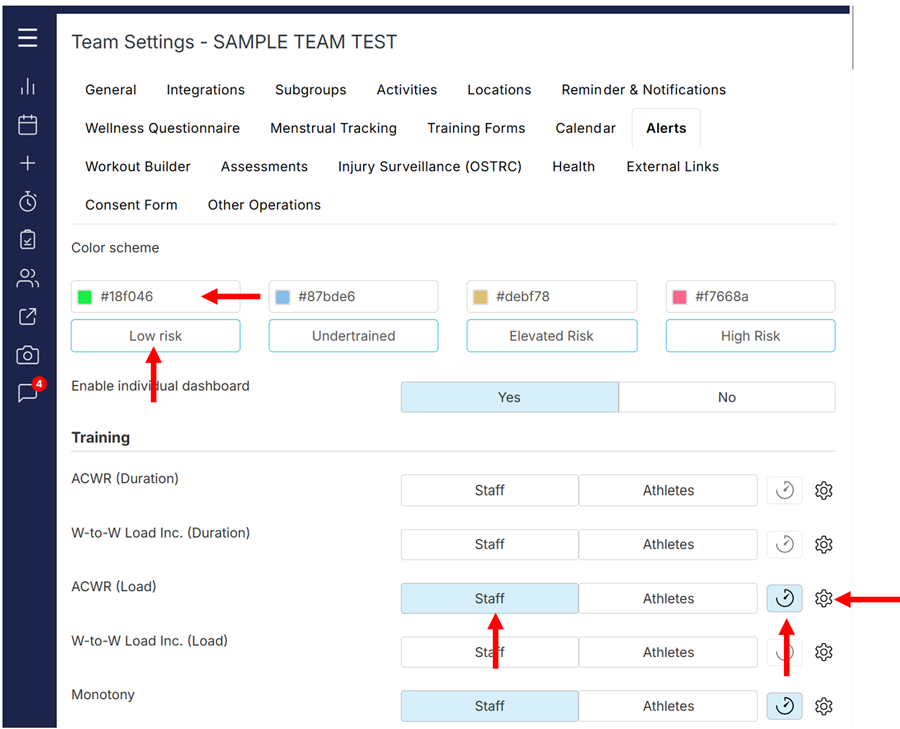Image resolution: width=900 pixels, height=729 pixels.
Task: Click the plus add sidebar icon
Action: coord(28,163)
